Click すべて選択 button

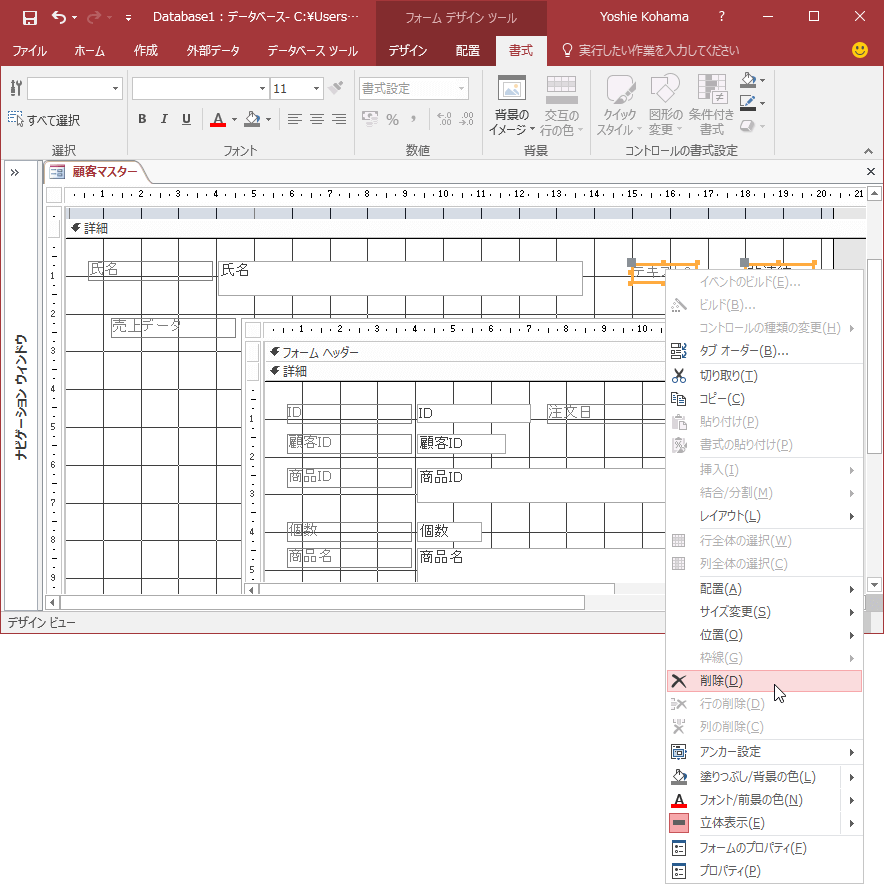[x=44, y=120]
